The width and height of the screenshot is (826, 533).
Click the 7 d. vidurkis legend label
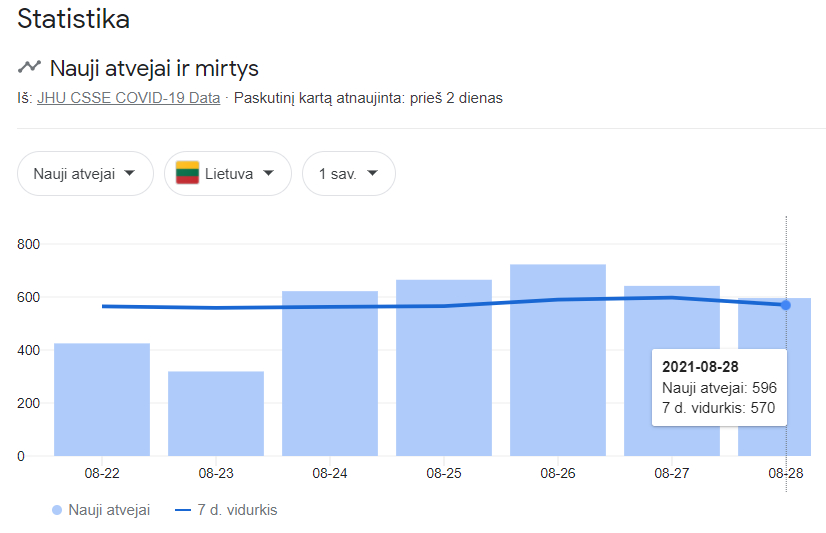(x=237, y=510)
